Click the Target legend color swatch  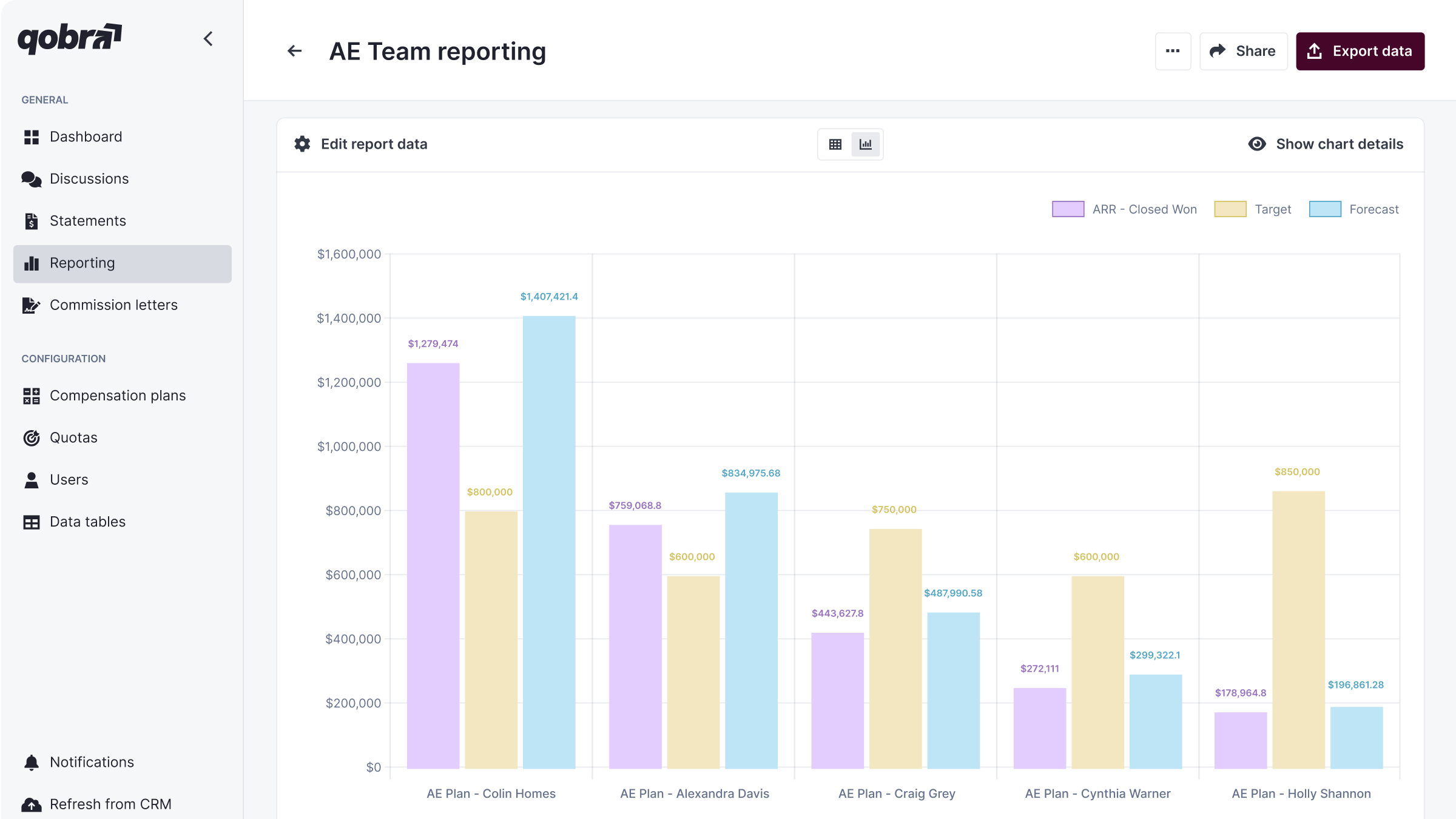click(1230, 209)
